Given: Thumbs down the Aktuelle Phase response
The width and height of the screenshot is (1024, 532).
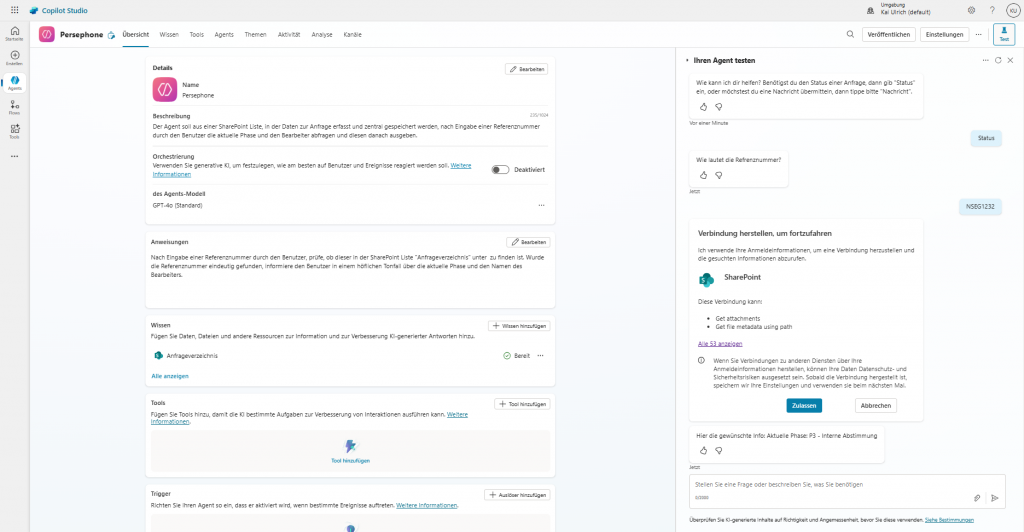Looking at the screenshot, I should (718, 451).
